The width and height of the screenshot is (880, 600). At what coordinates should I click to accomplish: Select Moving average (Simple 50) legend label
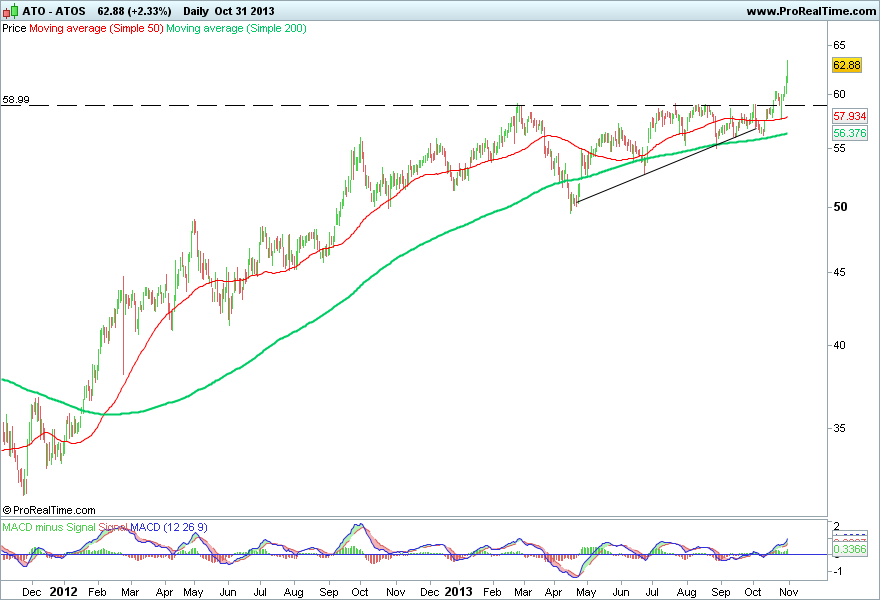point(96,29)
